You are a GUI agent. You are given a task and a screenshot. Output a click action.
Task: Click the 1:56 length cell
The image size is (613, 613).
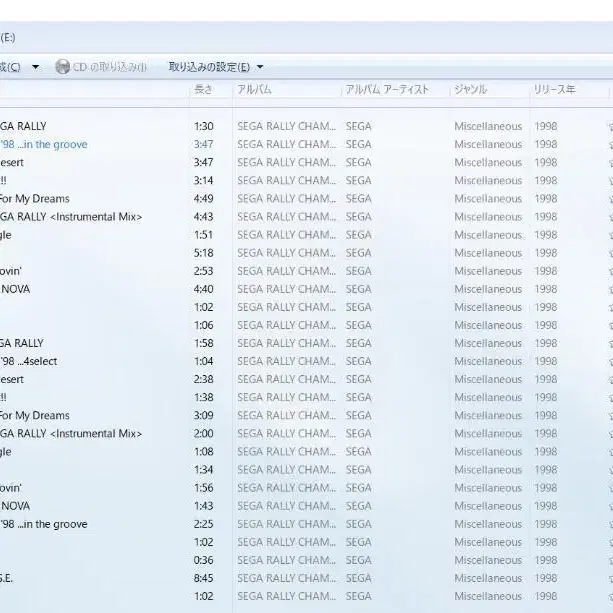(x=204, y=488)
